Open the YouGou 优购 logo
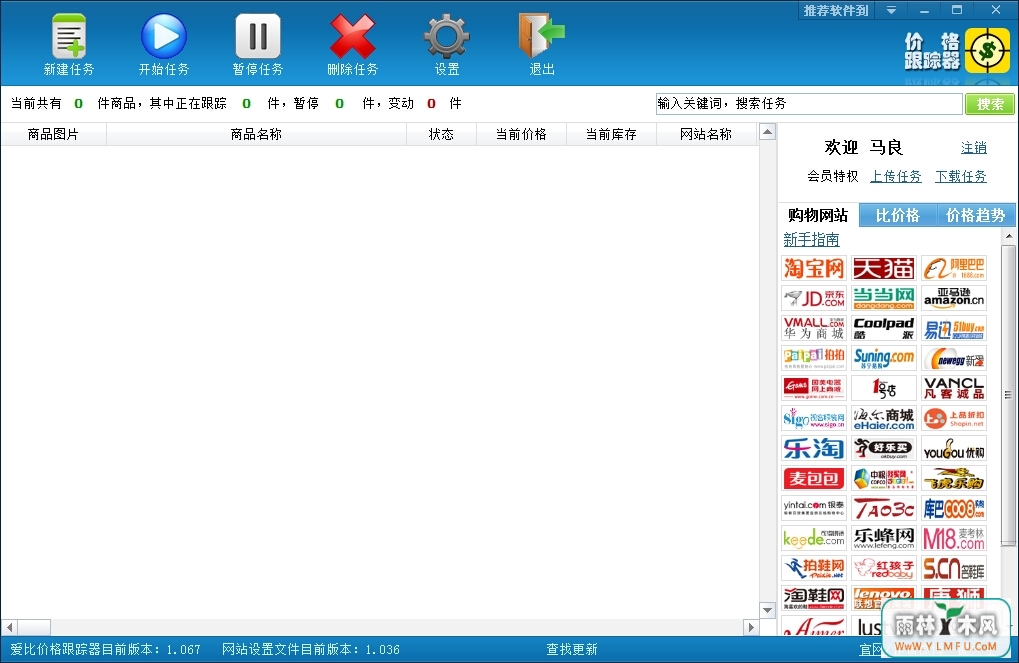Image resolution: width=1019 pixels, height=663 pixels. pos(954,448)
